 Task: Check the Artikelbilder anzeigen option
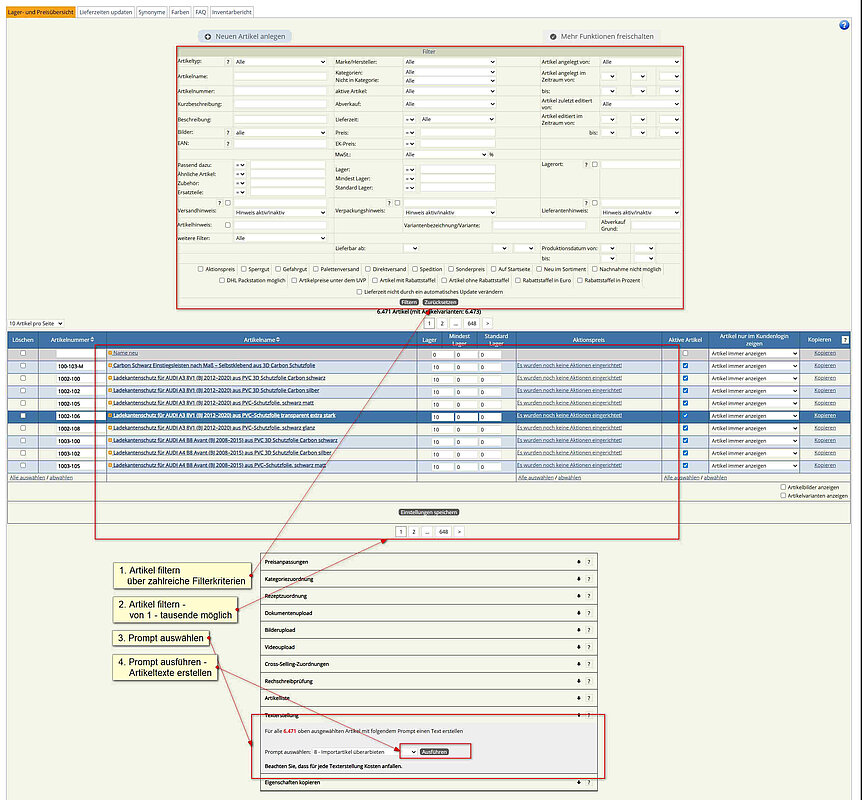[783, 487]
